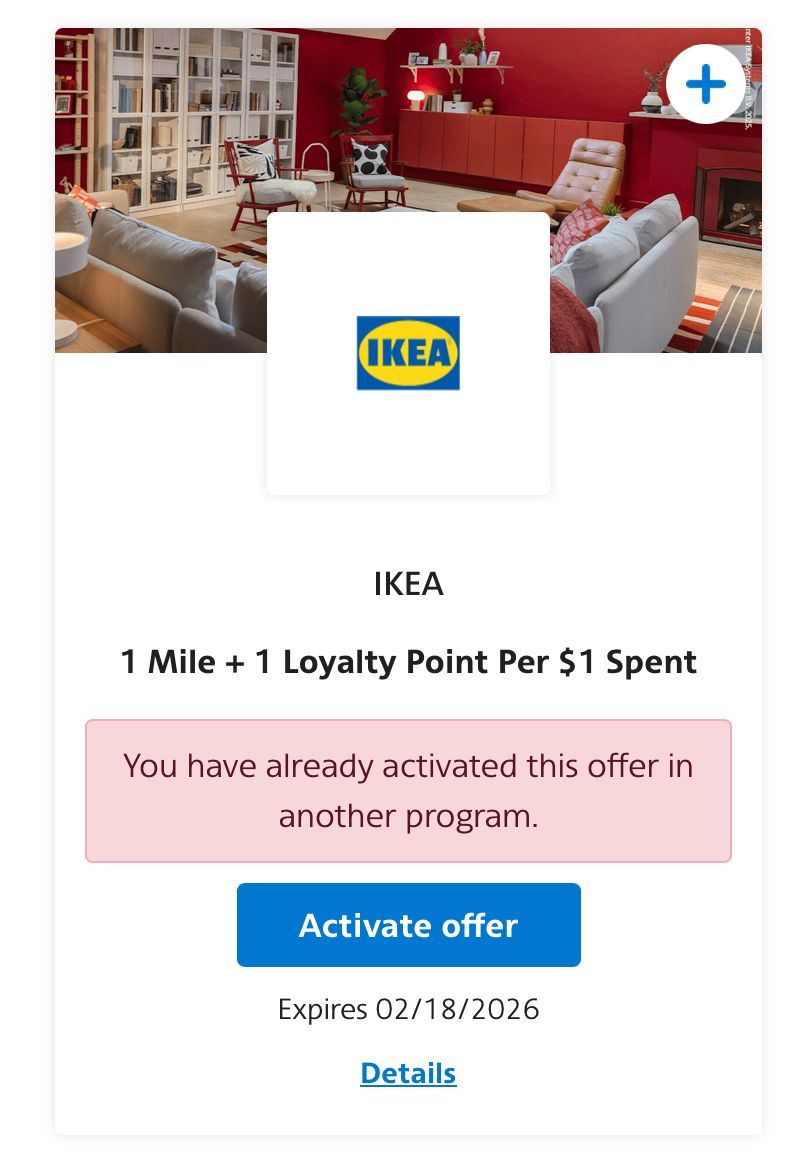Activate the IKEA offer
This screenshot has width=795, height=1176.
[409, 925]
